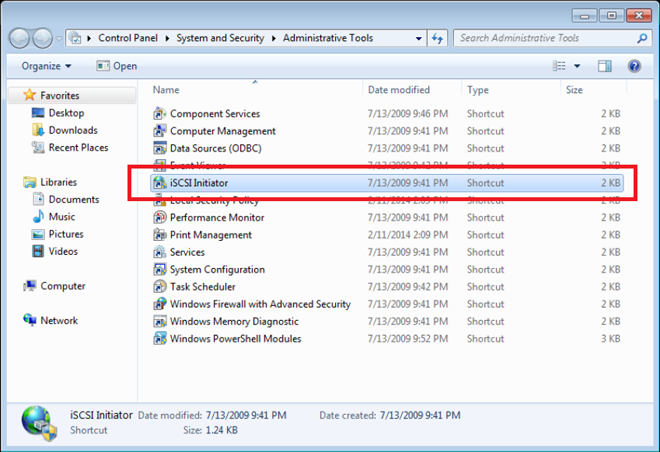
Task: Minimize the Administrative Tools window
Action: coord(584,16)
